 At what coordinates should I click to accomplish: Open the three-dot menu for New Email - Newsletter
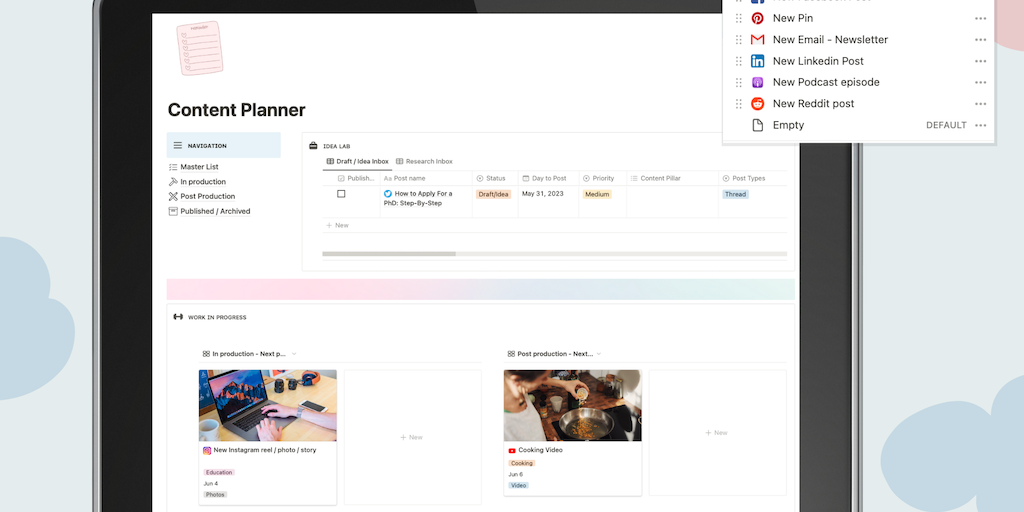pyautogui.click(x=980, y=40)
